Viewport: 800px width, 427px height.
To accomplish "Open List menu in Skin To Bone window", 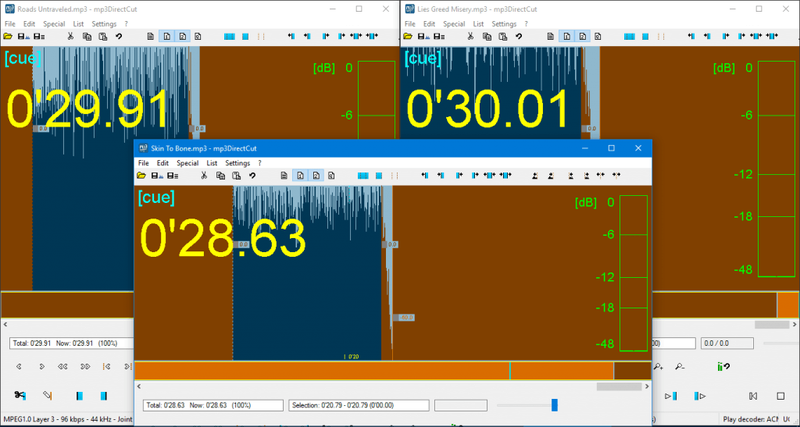I will point(212,163).
